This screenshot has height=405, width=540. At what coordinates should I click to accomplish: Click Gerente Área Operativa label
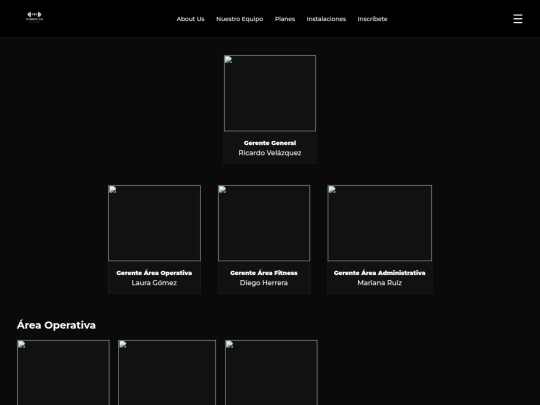click(154, 273)
